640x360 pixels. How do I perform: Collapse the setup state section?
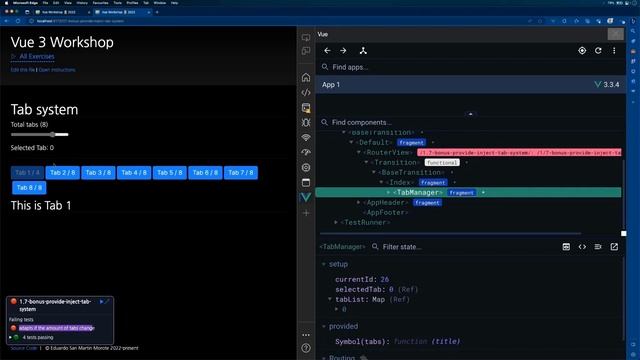tap(324, 264)
